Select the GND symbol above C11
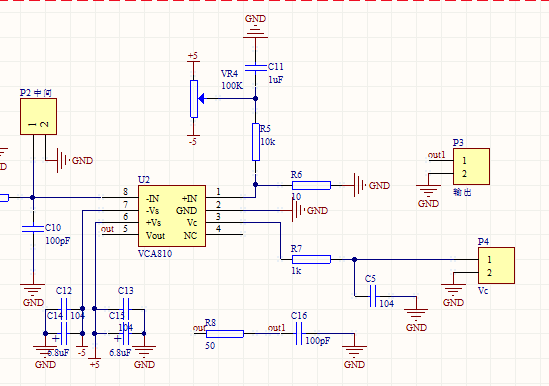Screen dimensions: 549x386 tap(256, 27)
